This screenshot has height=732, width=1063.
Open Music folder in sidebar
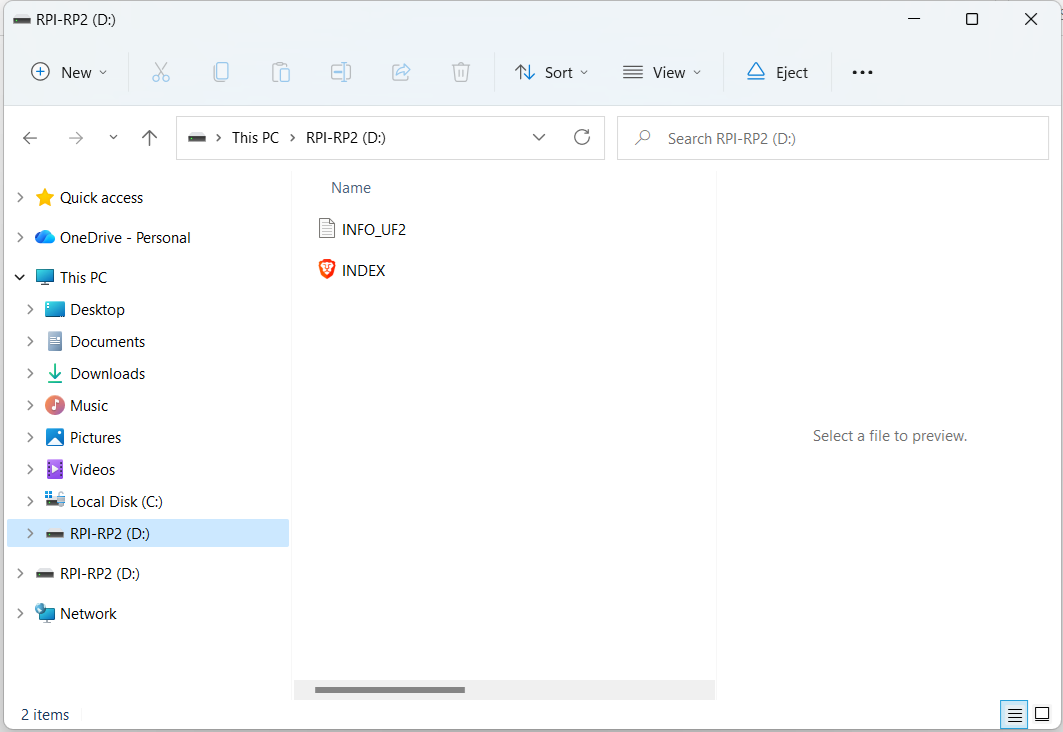click(x=89, y=406)
